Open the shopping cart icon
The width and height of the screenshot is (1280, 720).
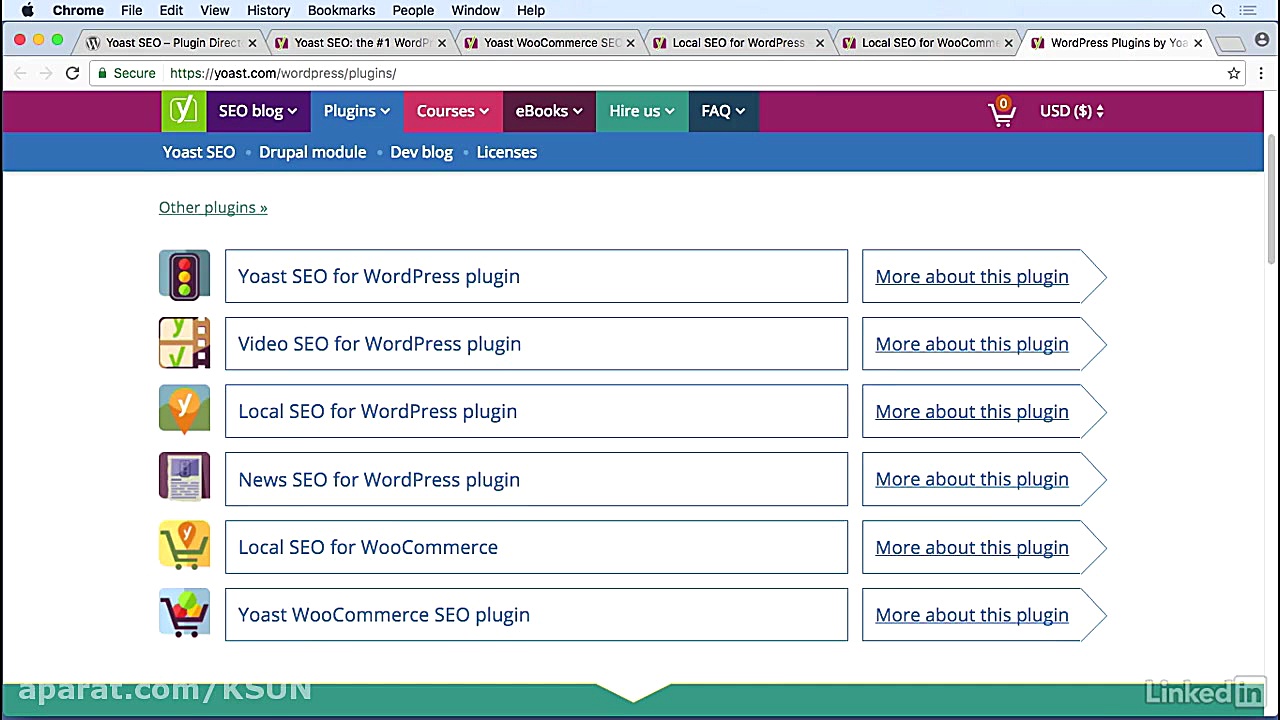coord(1001,112)
